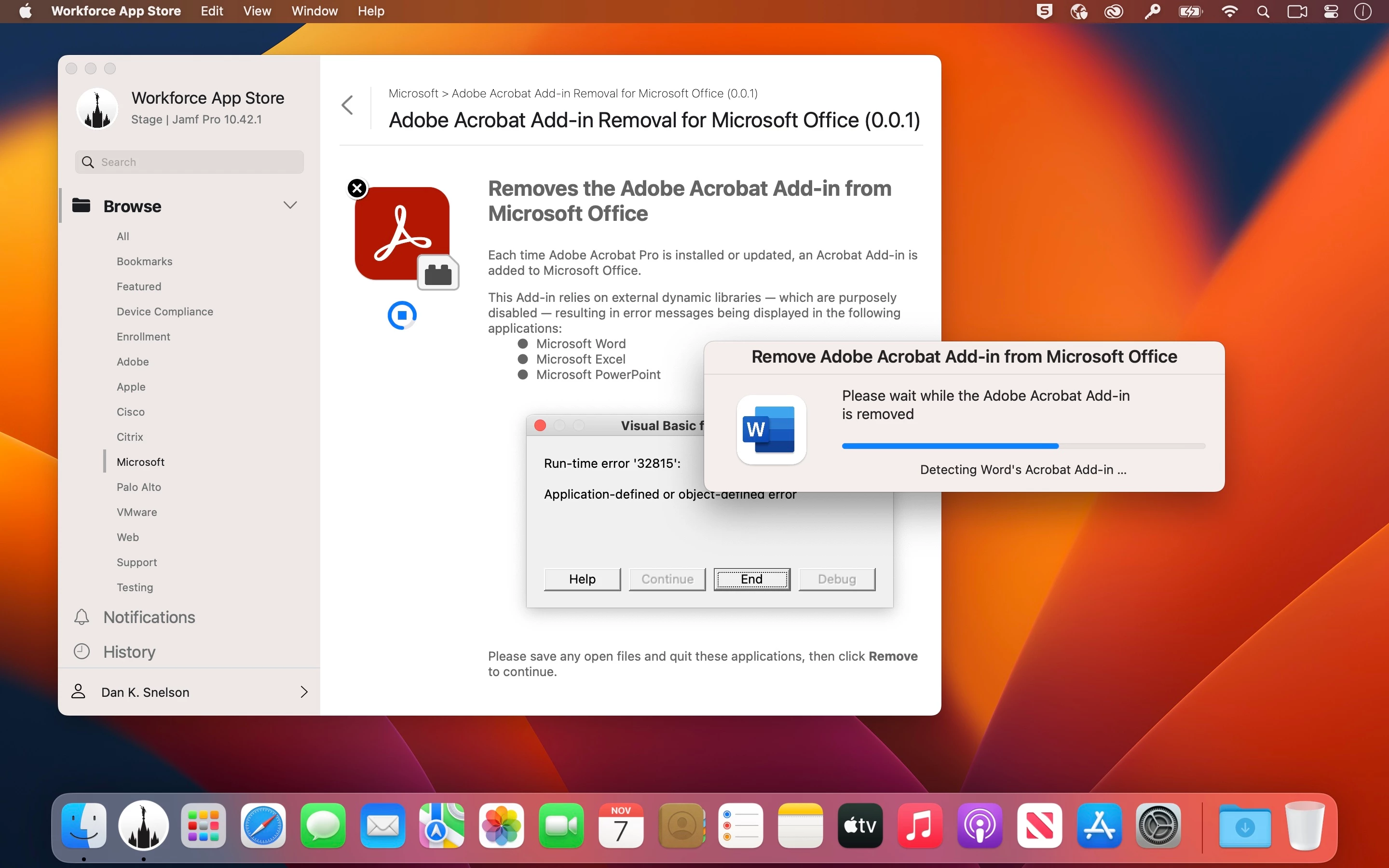
Task: Select Microsoft category
Action: [x=141, y=462]
